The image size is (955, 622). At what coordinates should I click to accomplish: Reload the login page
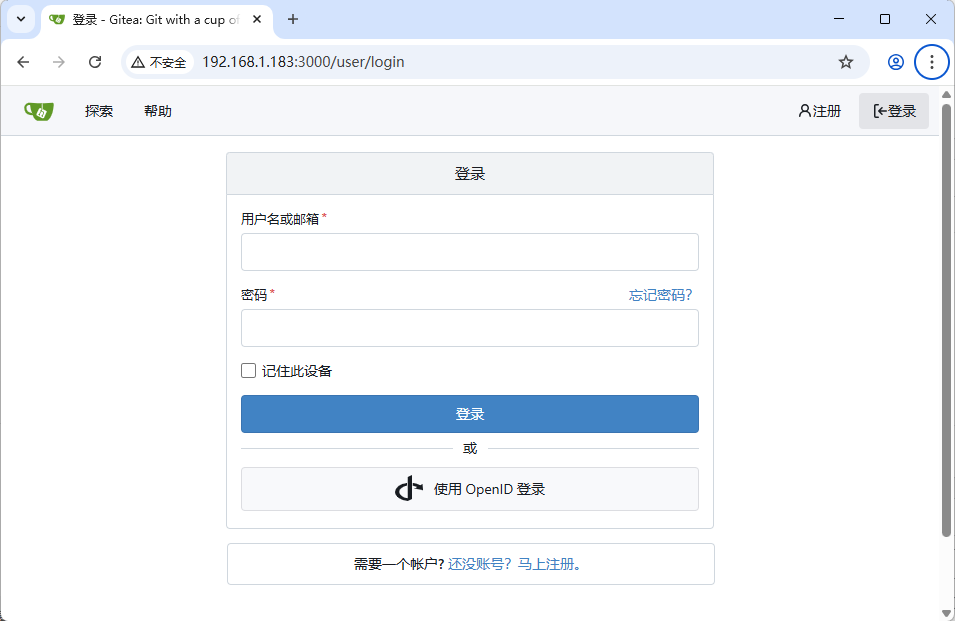tap(95, 62)
